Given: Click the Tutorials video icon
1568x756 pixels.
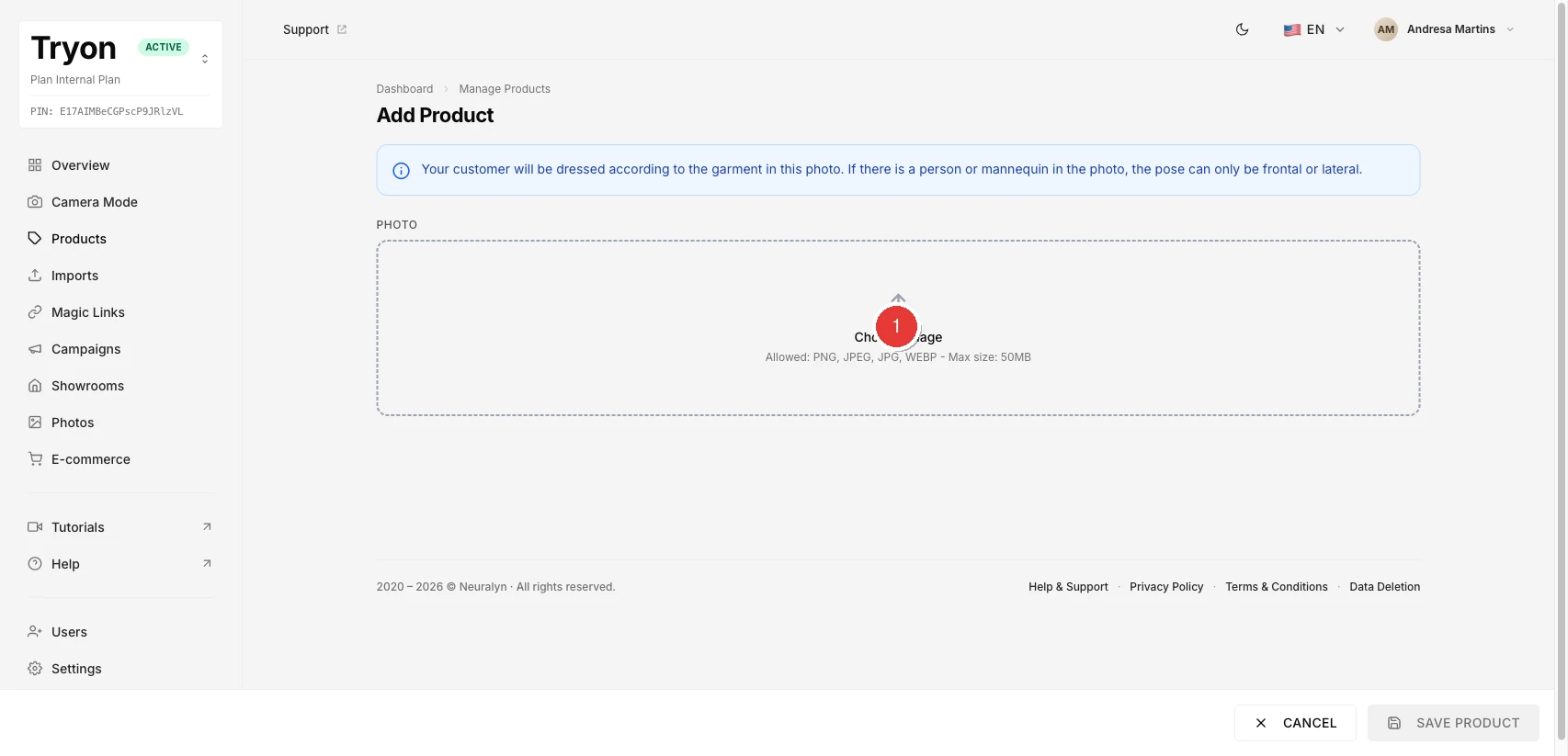Looking at the screenshot, I should tap(35, 527).
